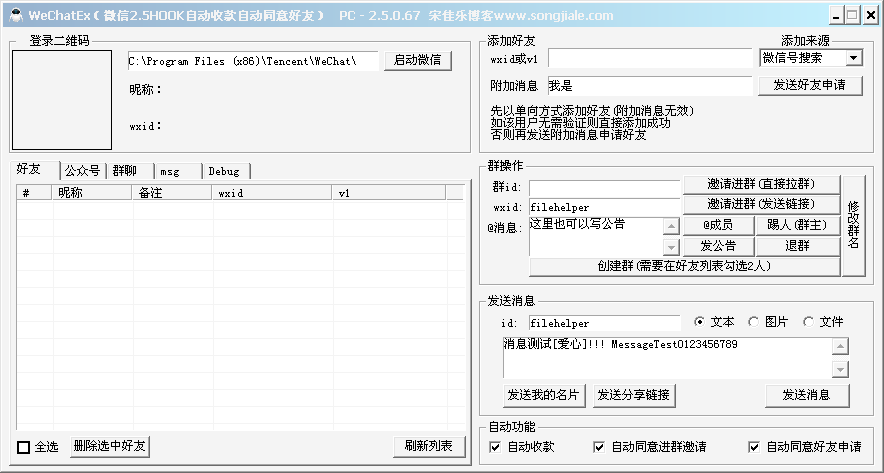The width and height of the screenshot is (884, 473).
Task: Click 创建群 button
Action: (684, 266)
